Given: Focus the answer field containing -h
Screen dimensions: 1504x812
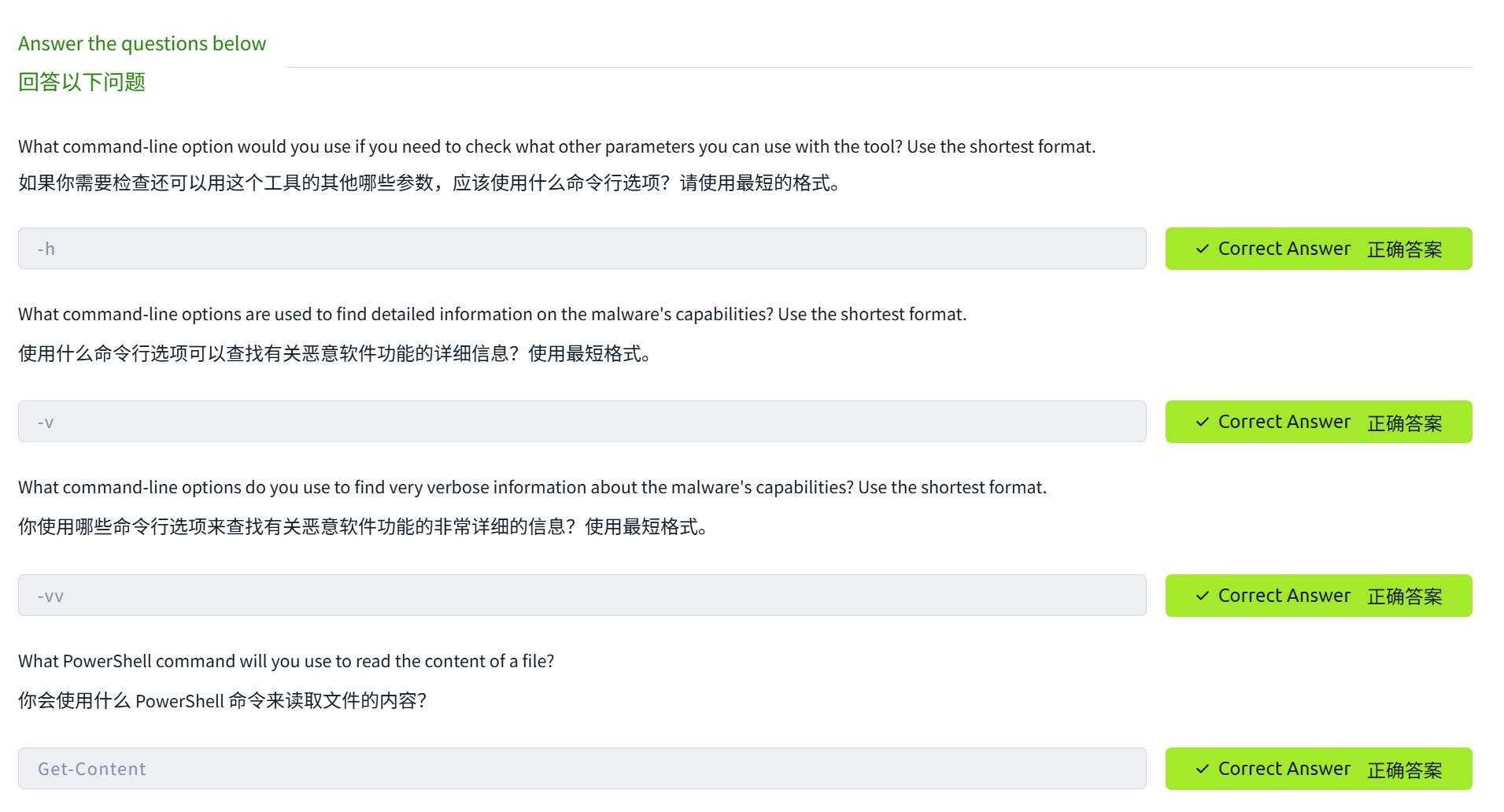Looking at the screenshot, I should coord(582,249).
